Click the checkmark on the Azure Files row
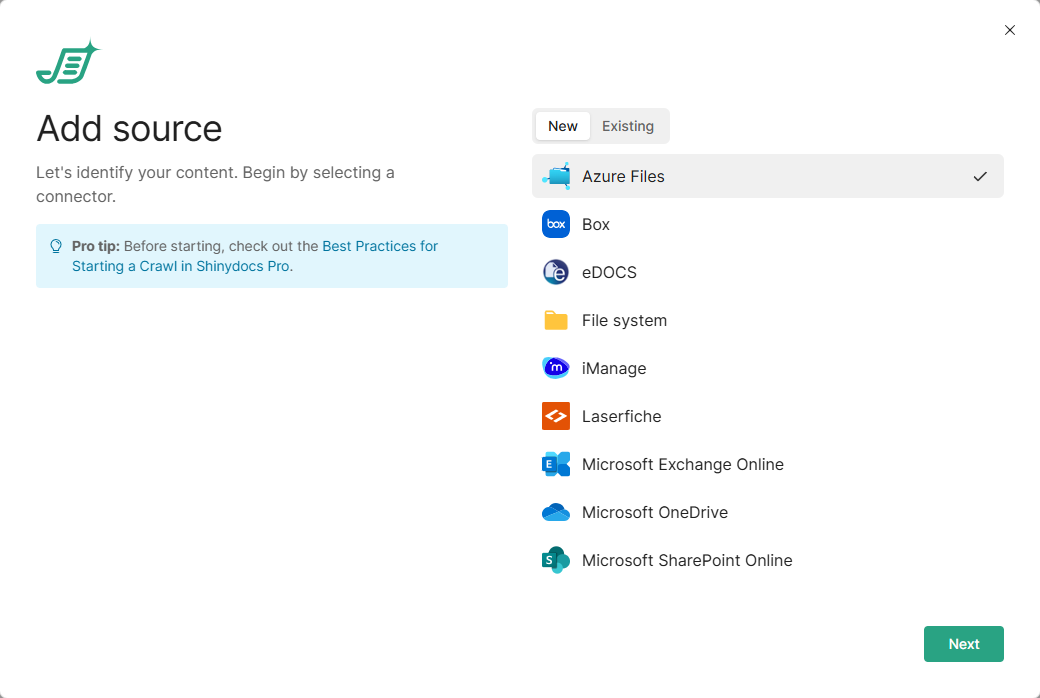Image resolution: width=1040 pixels, height=698 pixels. [x=980, y=176]
